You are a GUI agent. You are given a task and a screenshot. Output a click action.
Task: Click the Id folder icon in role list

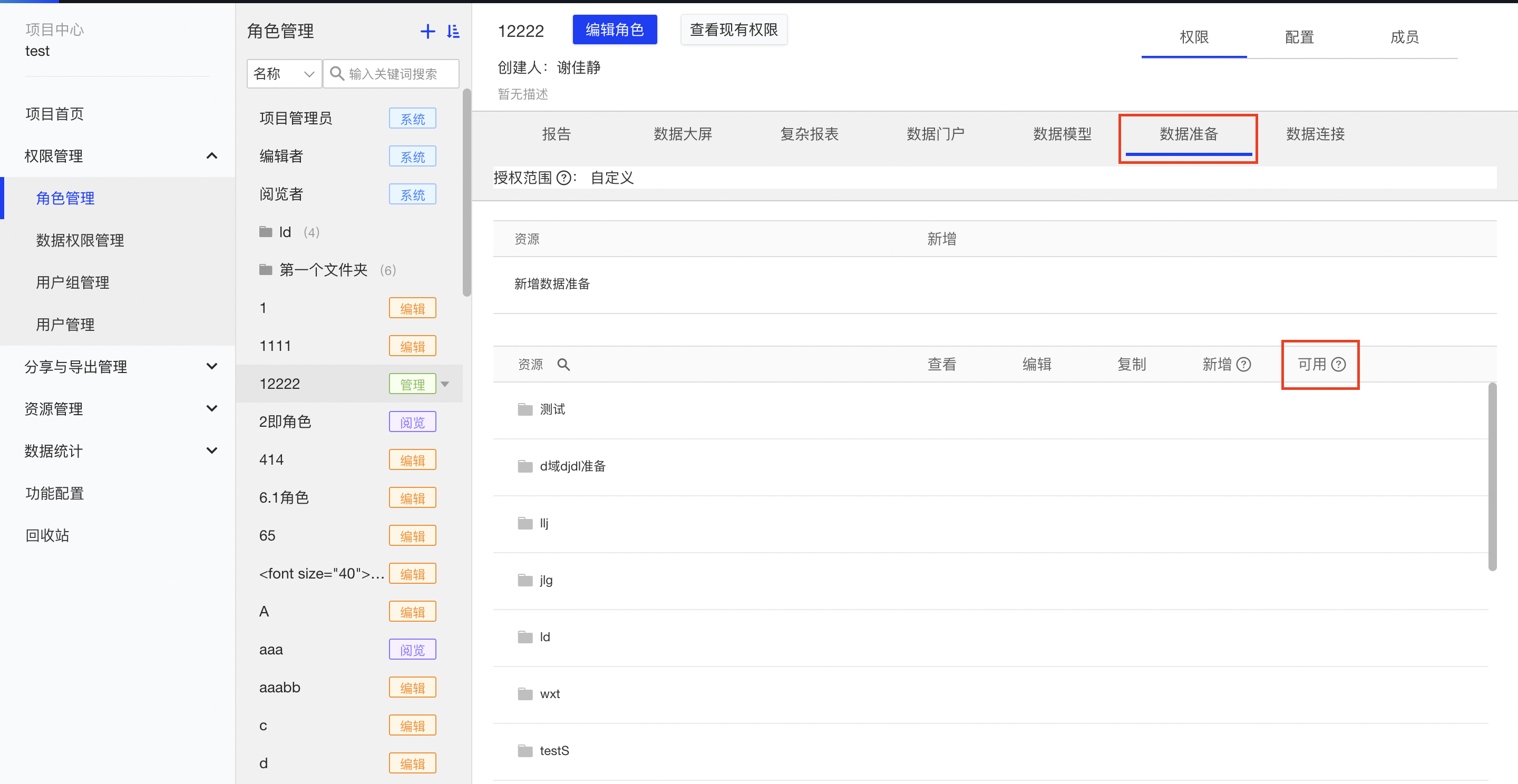[265, 231]
